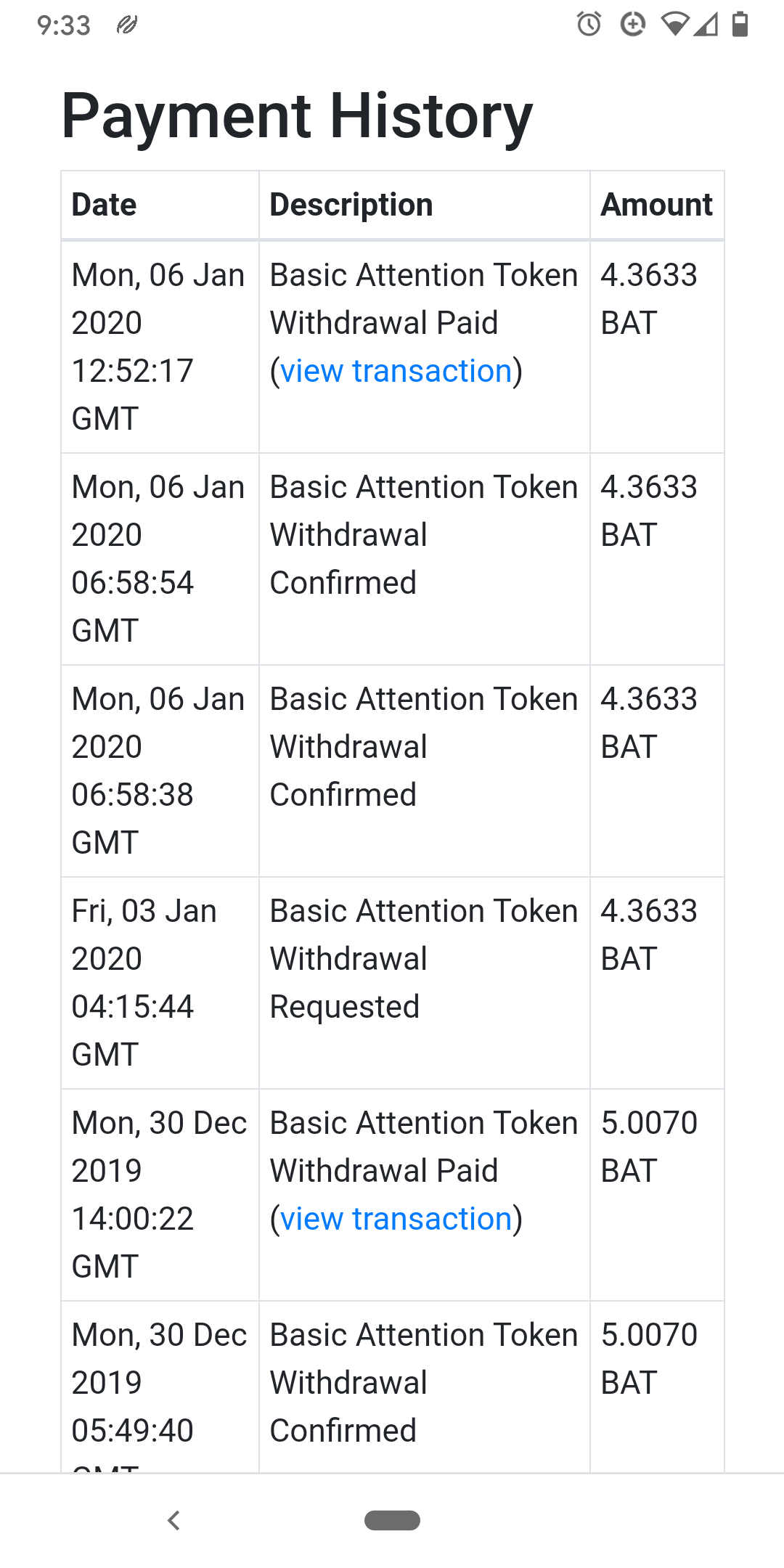The image size is (784, 1568).
Task: Tap the Description column header
Action: [351, 205]
